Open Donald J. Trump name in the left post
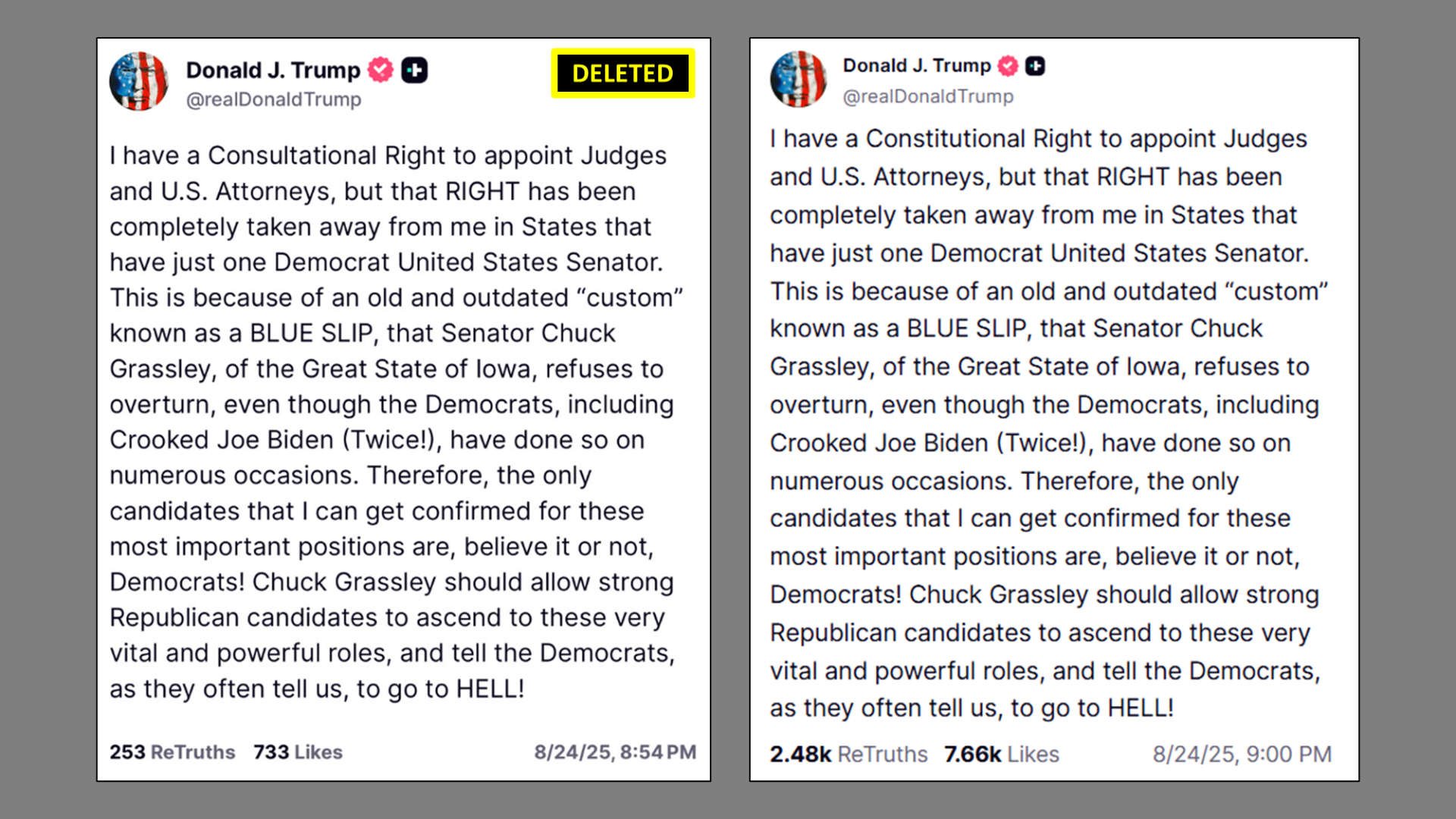1456x819 pixels. (273, 70)
